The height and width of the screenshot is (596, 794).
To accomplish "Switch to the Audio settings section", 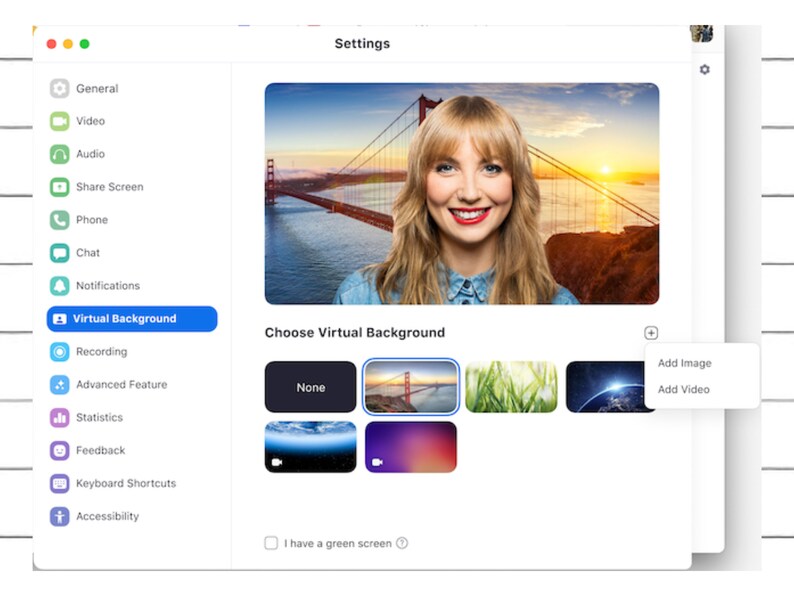I will pyautogui.click(x=91, y=154).
